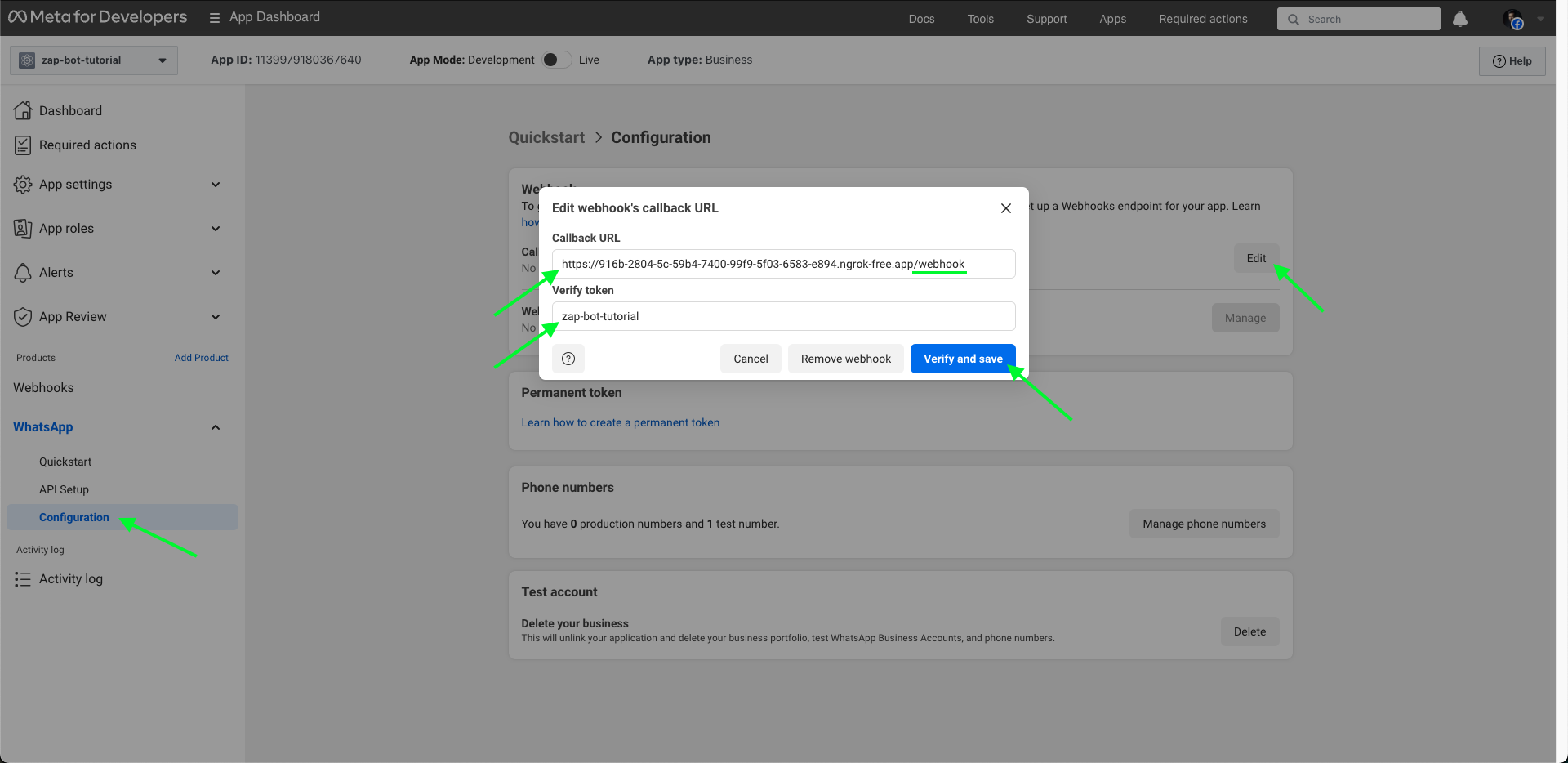Click the Permanent token heading
Viewport: 1568px width, 763px height.
(572, 393)
